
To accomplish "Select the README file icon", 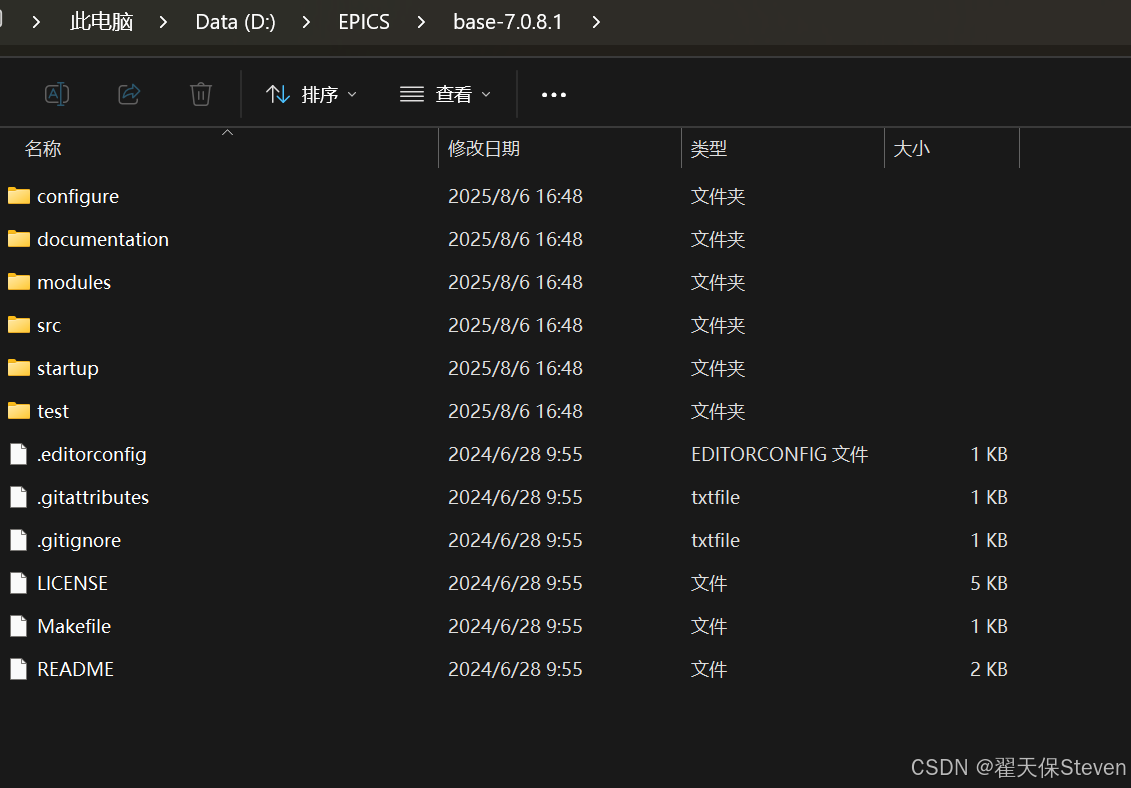I will (18, 669).
